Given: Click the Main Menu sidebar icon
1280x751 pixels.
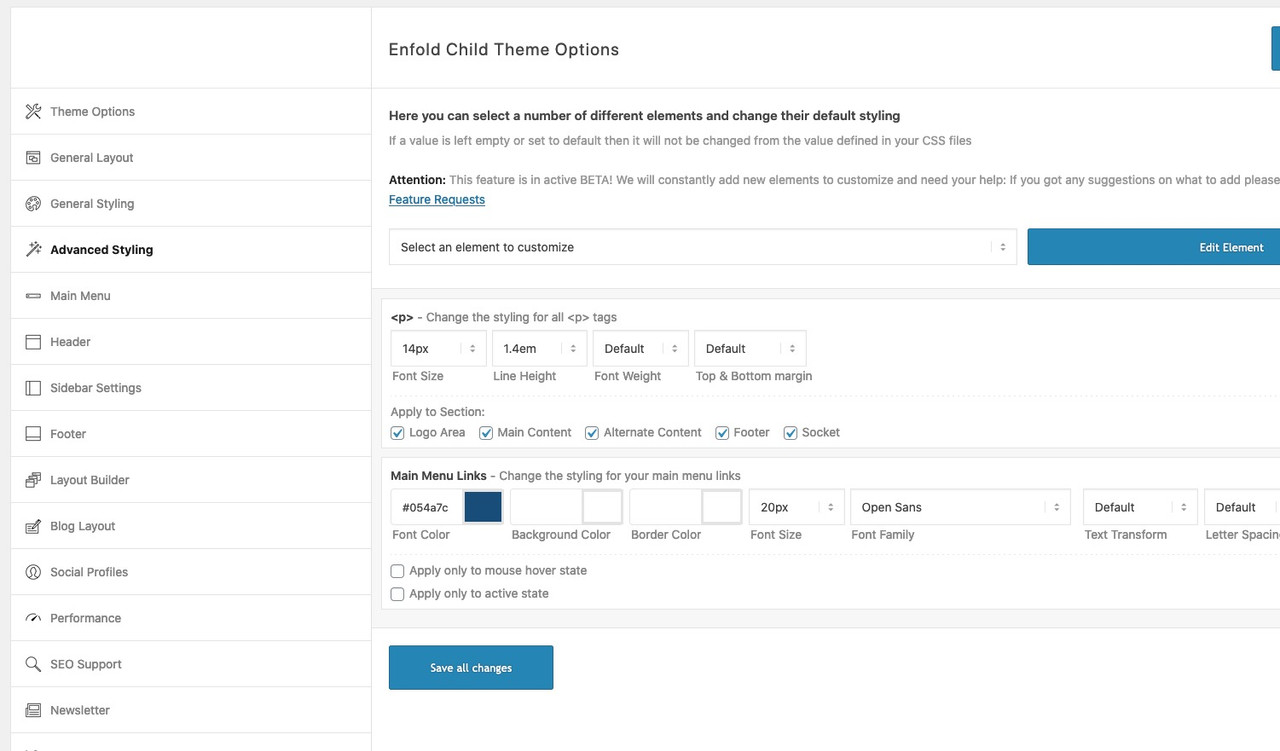Looking at the screenshot, I should 33,295.
